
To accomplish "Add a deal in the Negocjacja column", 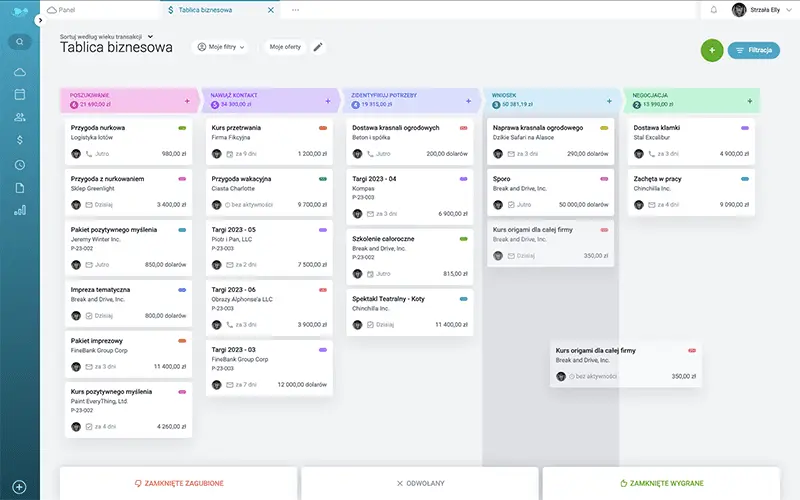I will tap(749, 101).
